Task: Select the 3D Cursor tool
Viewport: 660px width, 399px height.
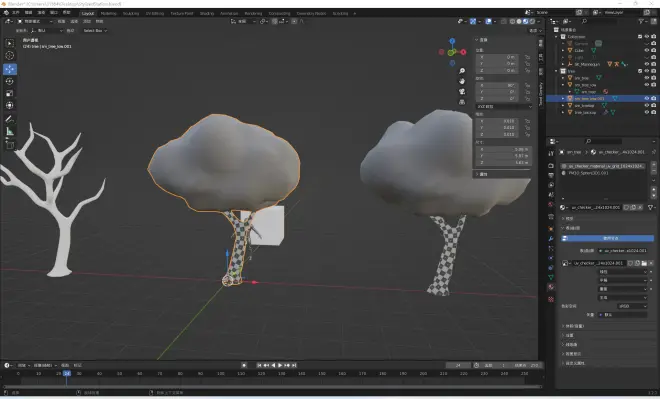Action: (x=10, y=56)
